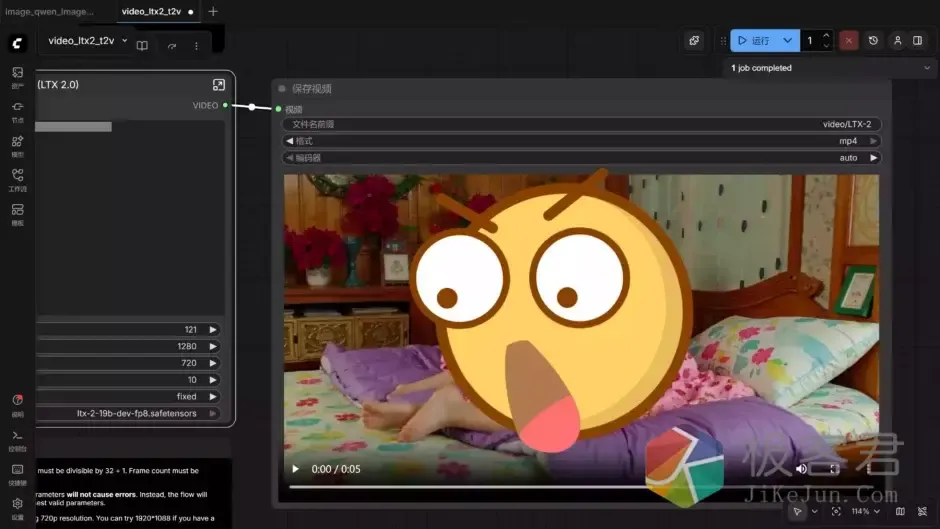Open the Templates sidebar panel
Viewport: 940px width, 529px height.
click(17, 213)
